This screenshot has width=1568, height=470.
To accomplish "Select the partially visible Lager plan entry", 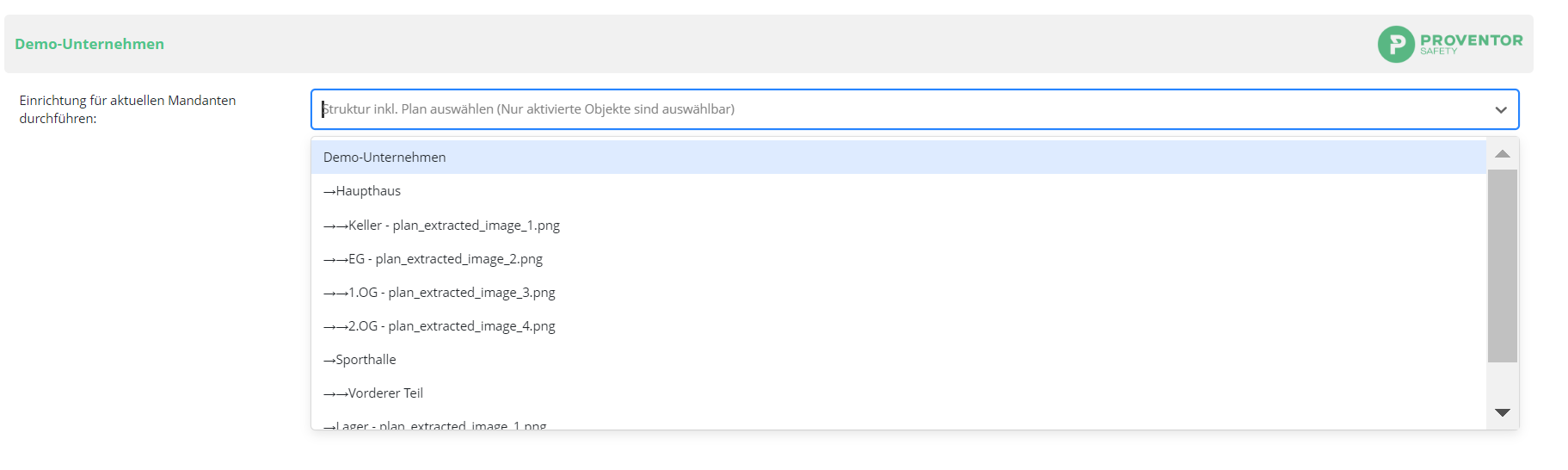I will pos(899,422).
